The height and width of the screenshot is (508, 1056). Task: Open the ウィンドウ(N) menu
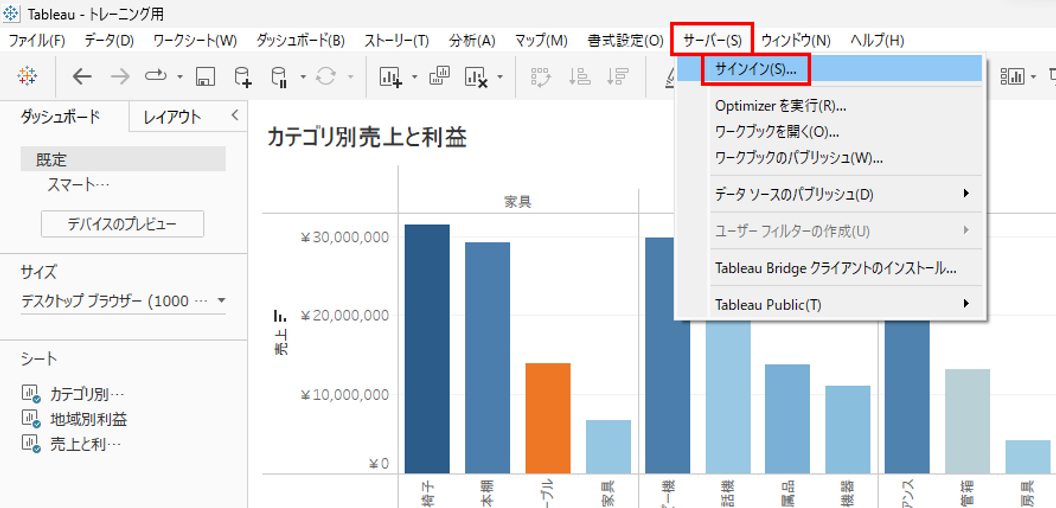tap(796, 40)
